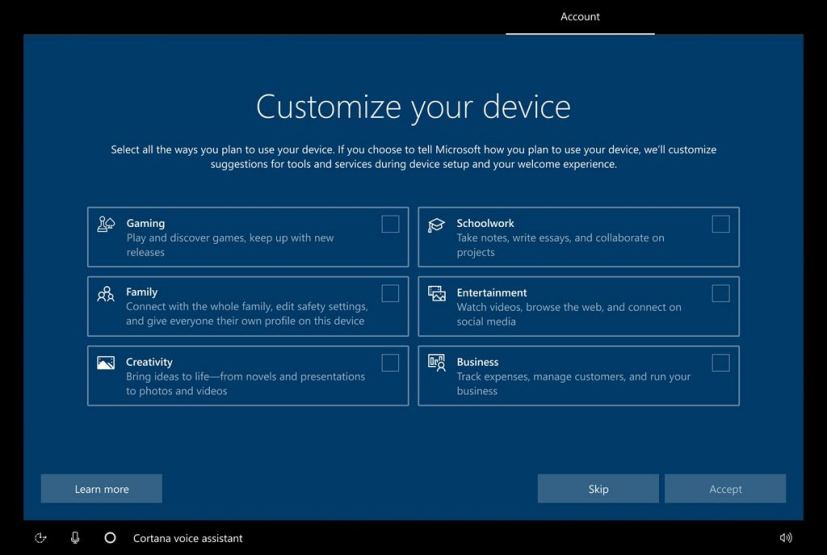Check the Gaming checkbox
The image size is (827, 555).
(x=390, y=224)
